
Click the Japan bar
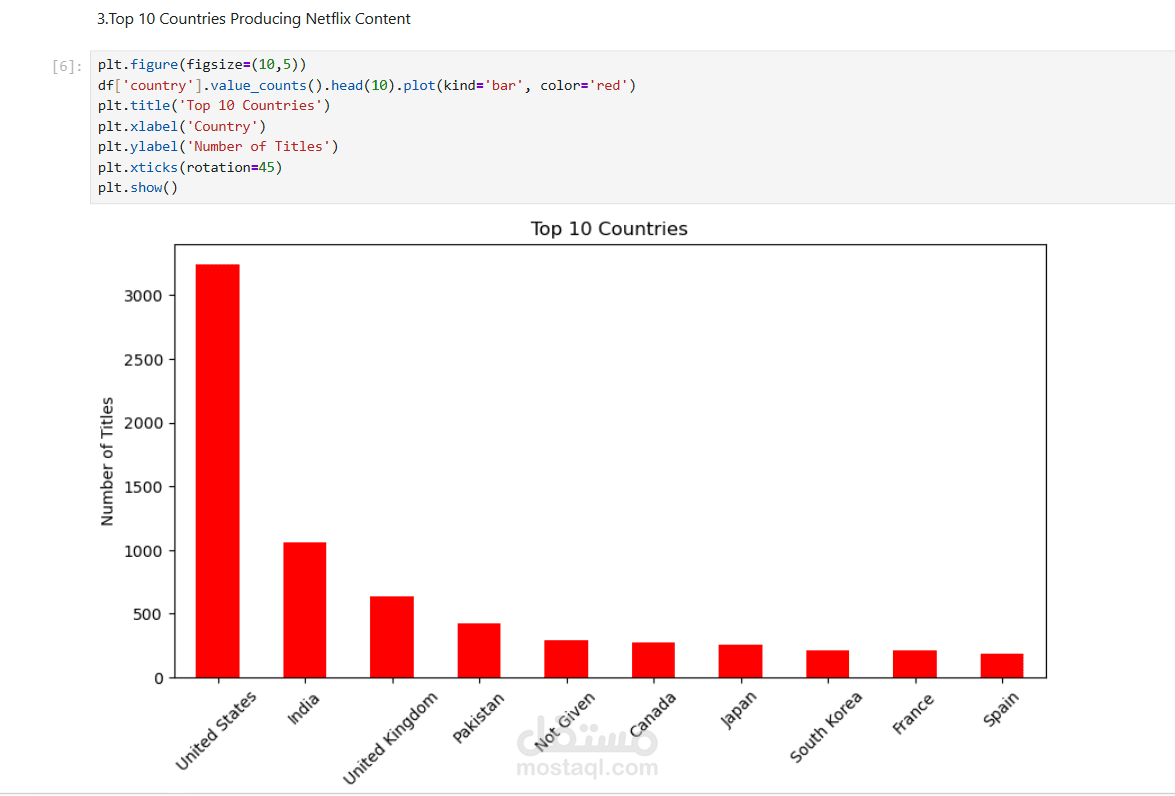740,661
